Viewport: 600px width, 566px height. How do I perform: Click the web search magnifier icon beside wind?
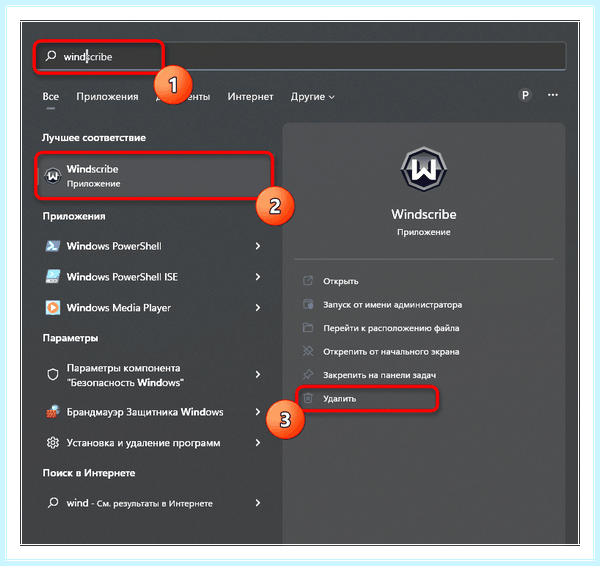click(53, 502)
